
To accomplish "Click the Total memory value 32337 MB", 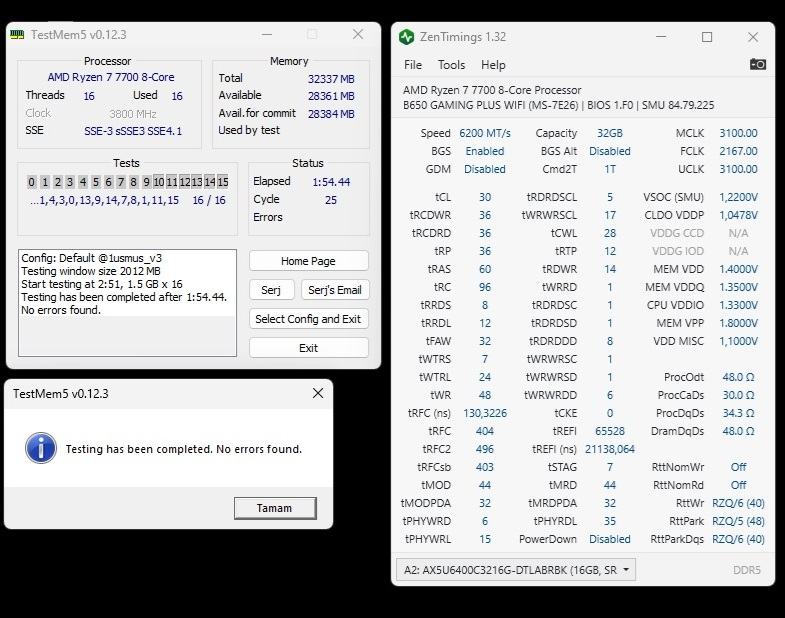I will pos(331,79).
